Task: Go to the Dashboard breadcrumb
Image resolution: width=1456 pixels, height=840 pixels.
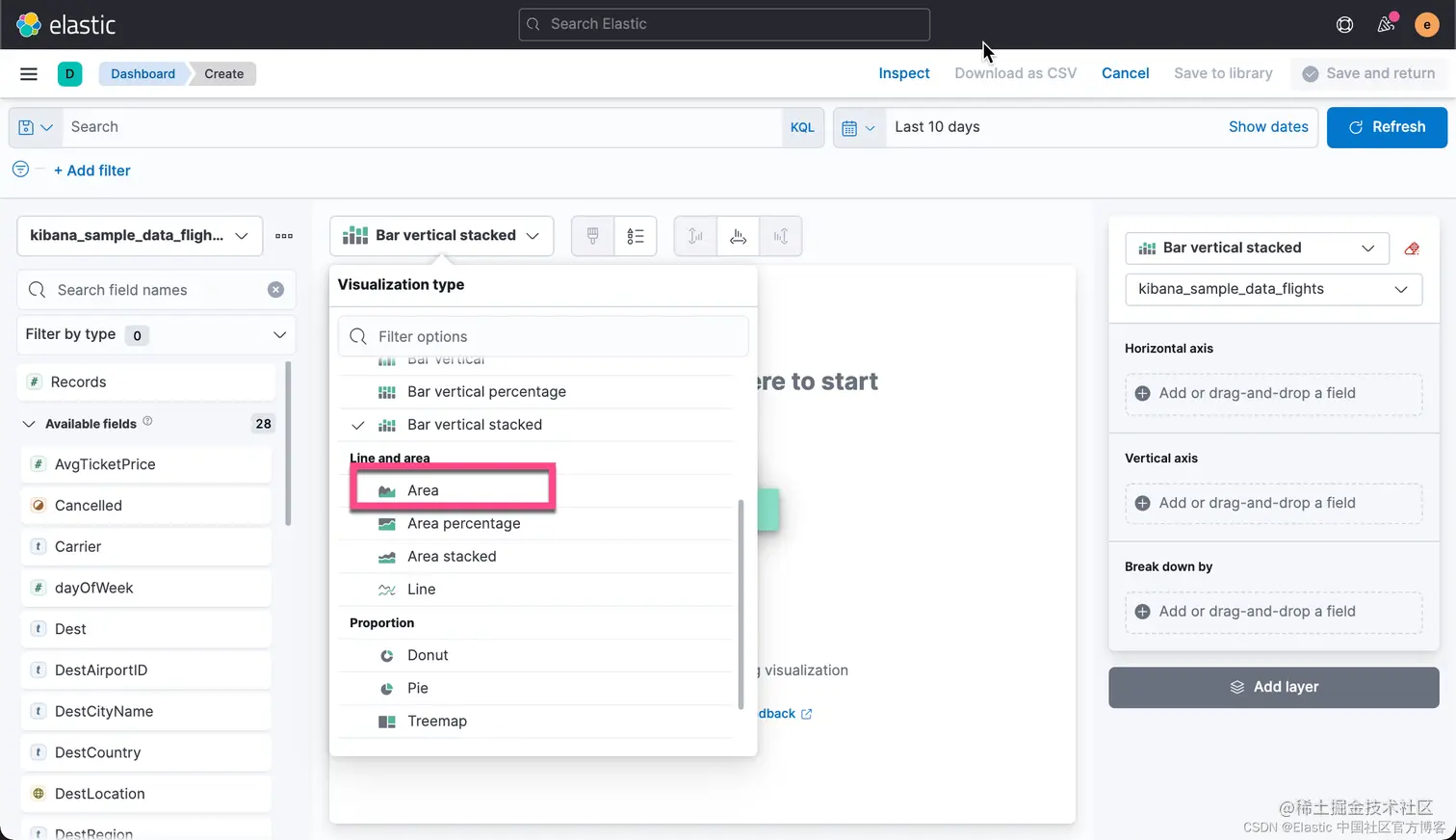Action: [143, 74]
